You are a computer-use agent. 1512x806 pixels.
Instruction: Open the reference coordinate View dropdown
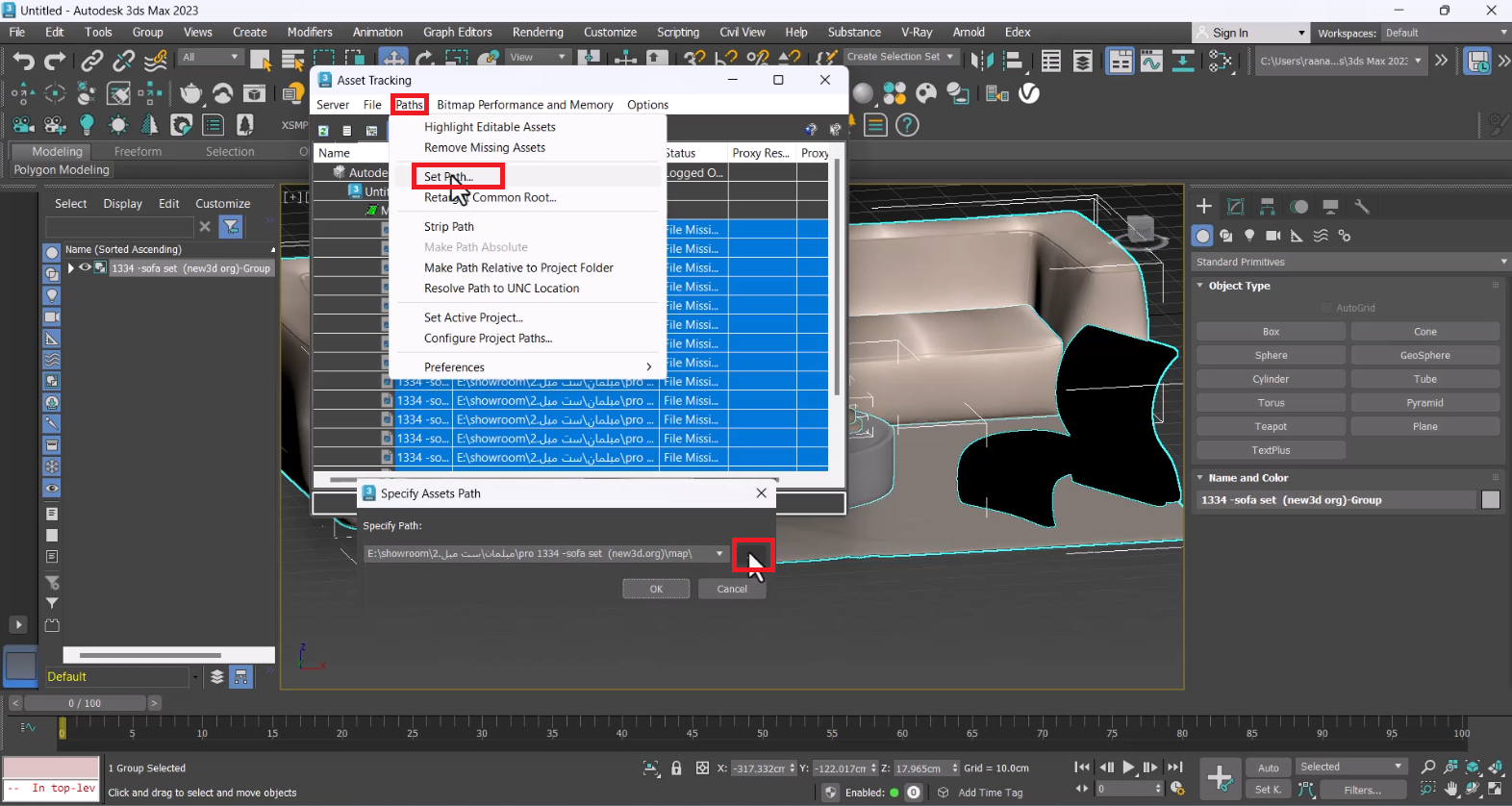click(x=539, y=57)
